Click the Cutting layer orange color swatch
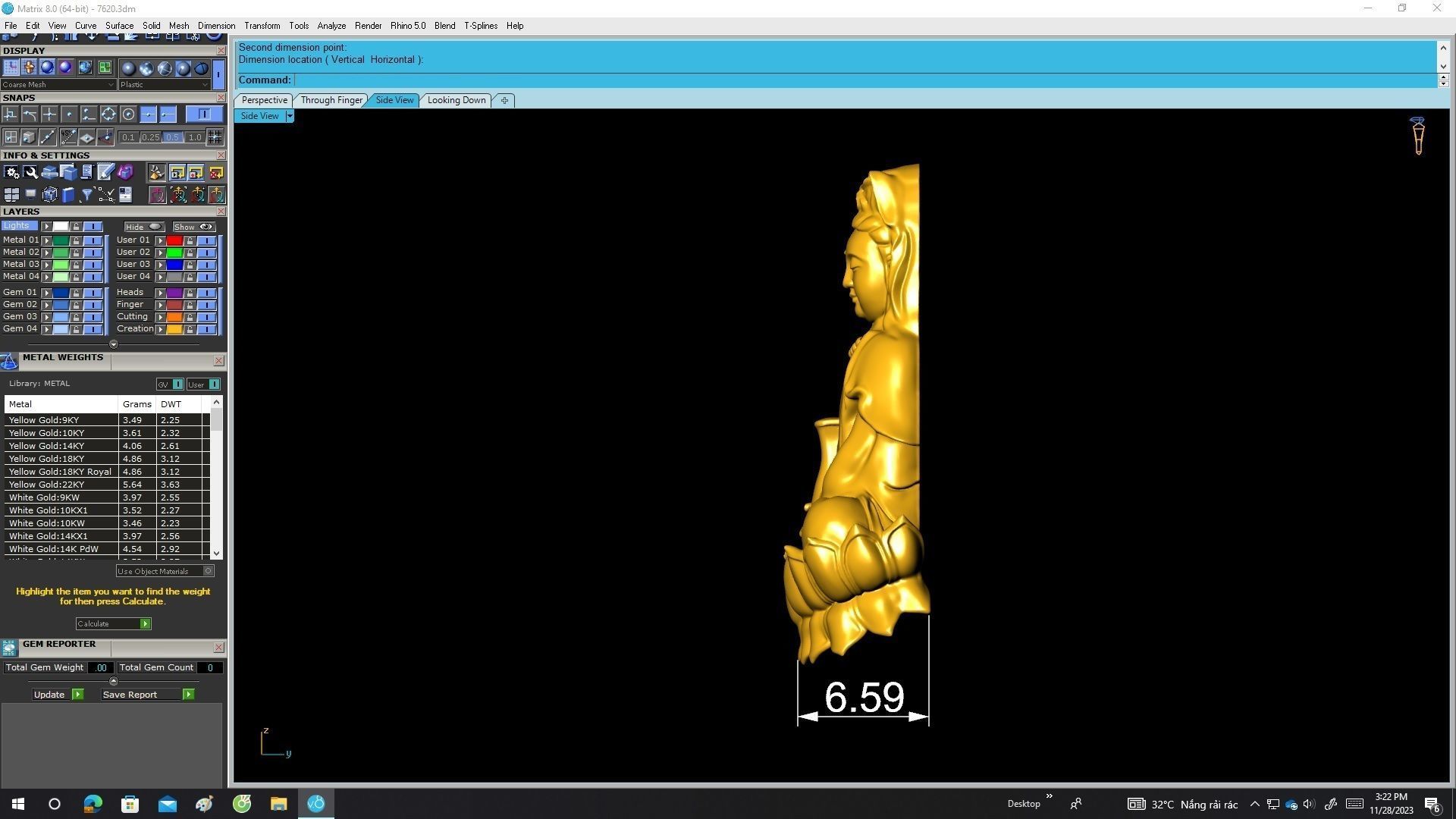 pos(174,317)
